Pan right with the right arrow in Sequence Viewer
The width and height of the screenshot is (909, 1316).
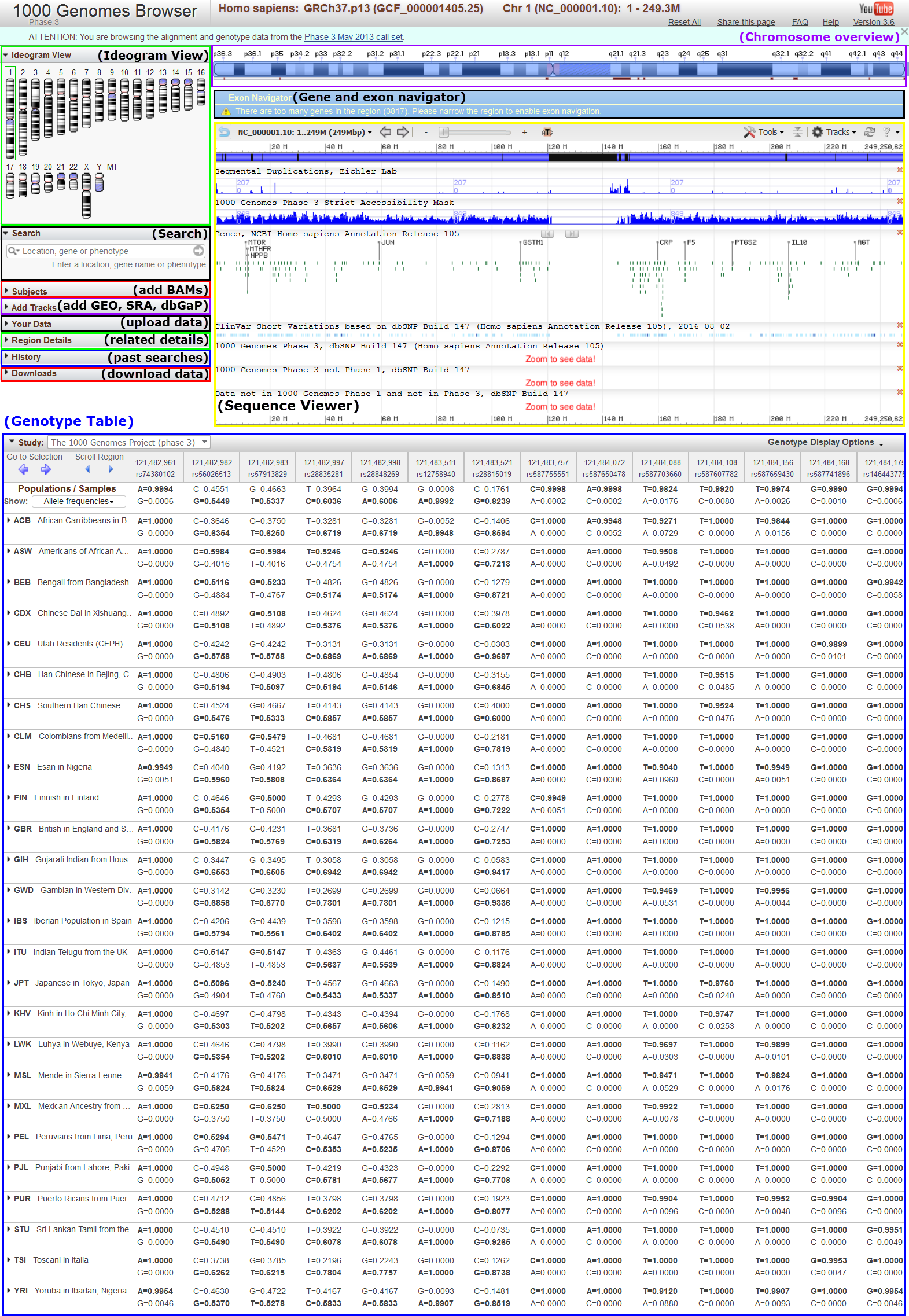pos(403,132)
